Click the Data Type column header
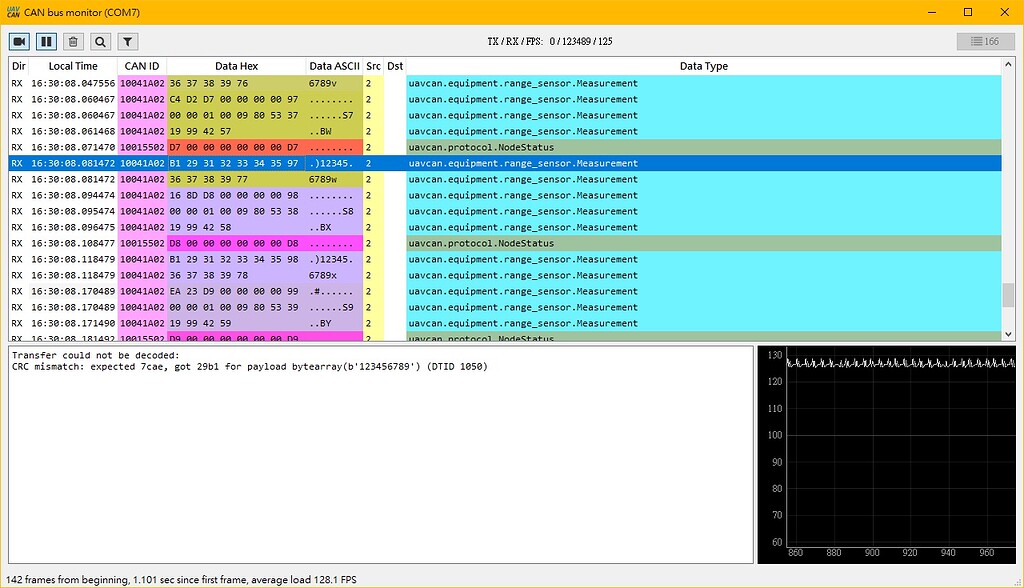The height and width of the screenshot is (588, 1024). [703, 66]
